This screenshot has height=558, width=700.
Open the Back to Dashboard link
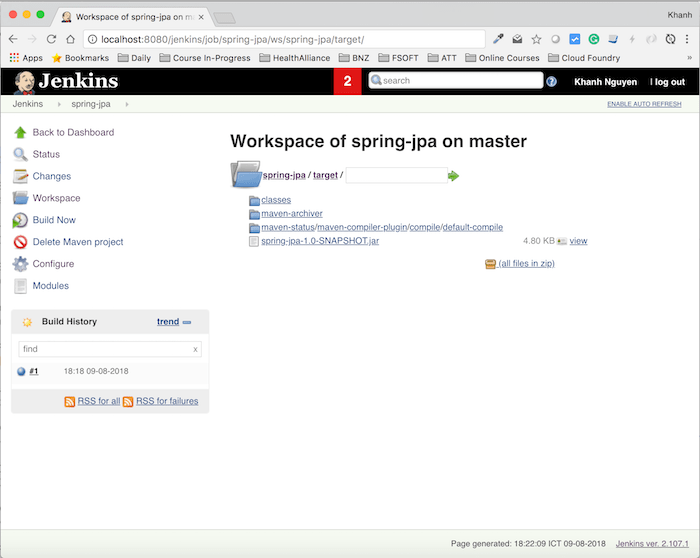(x=73, y=132)
